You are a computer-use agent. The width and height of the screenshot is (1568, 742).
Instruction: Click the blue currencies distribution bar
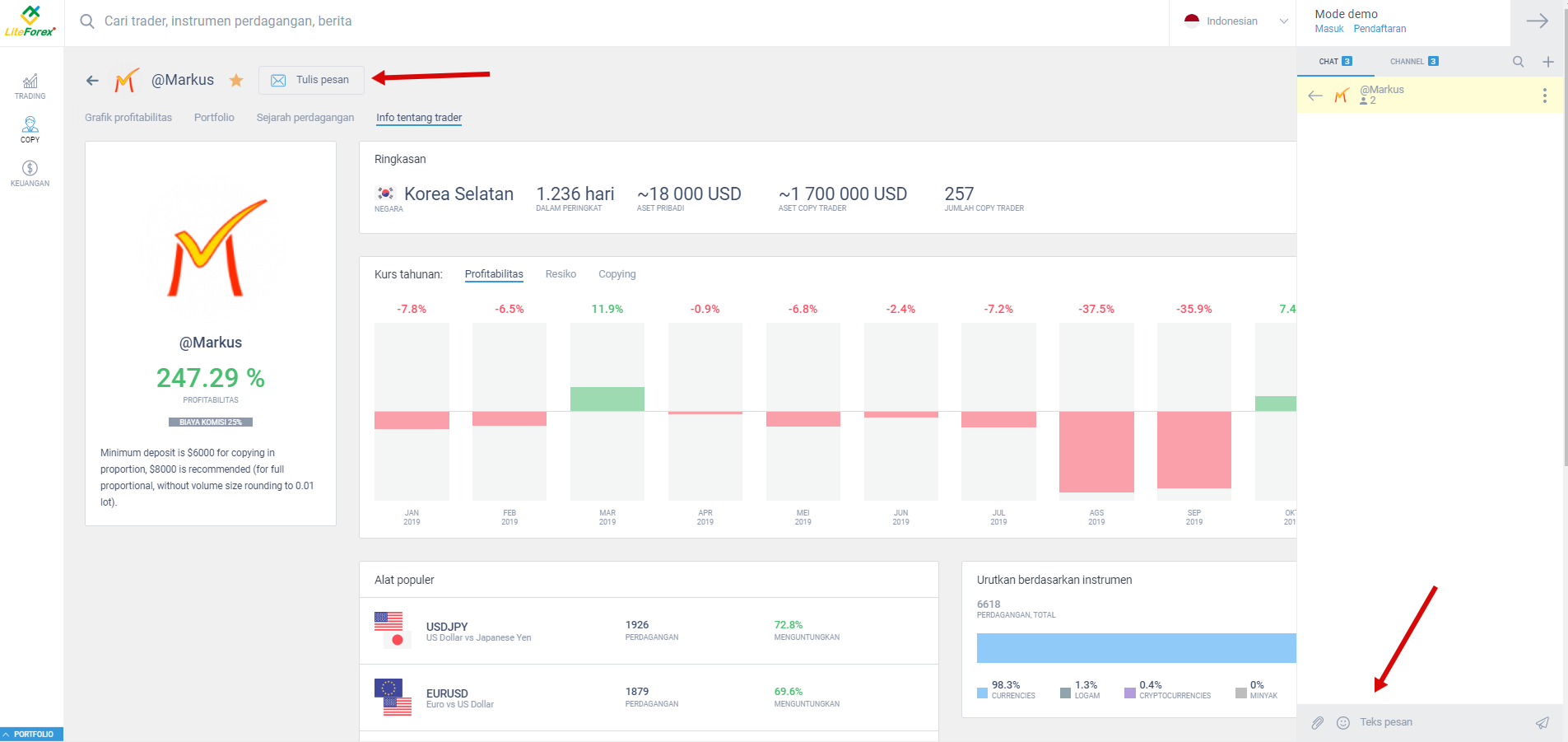tap(1136, 648)
